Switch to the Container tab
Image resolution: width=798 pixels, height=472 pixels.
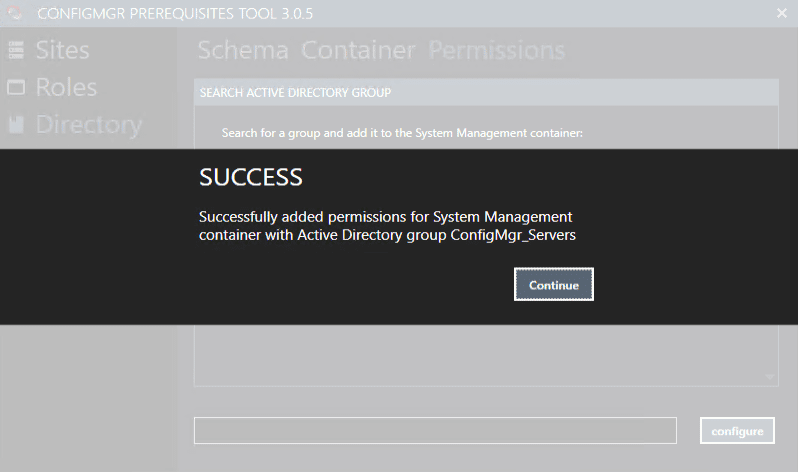(358, 50)
